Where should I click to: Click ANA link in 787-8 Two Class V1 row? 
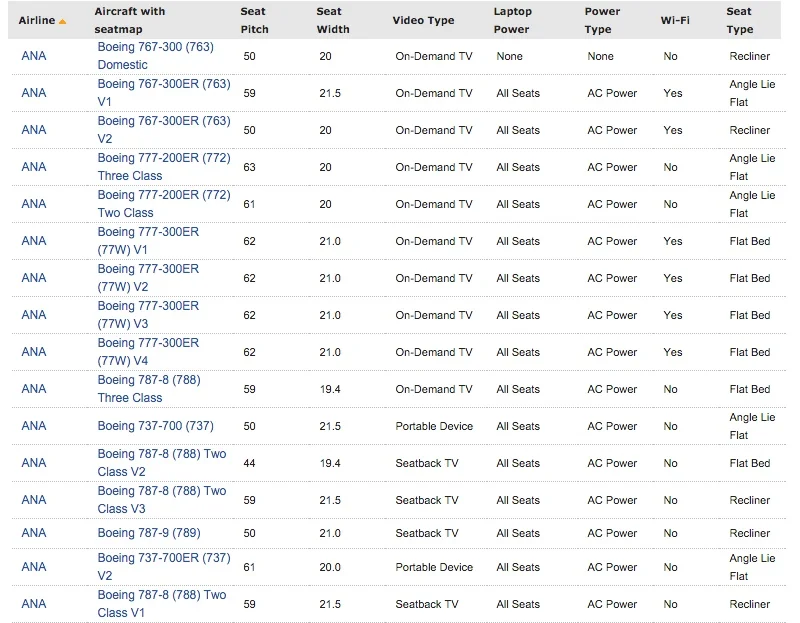pos(34,604)
